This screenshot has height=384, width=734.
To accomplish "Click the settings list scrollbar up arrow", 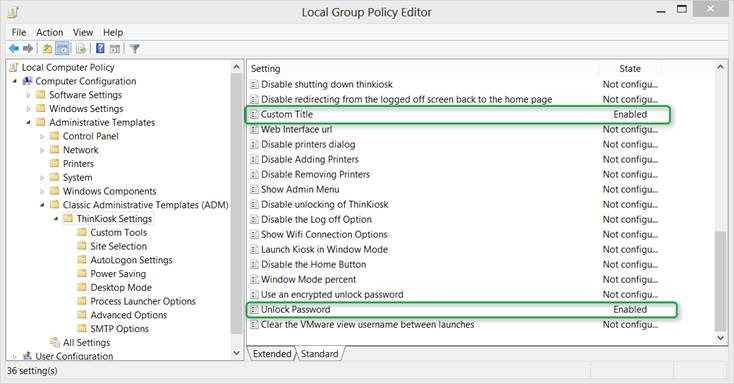I will pos(720,67).
